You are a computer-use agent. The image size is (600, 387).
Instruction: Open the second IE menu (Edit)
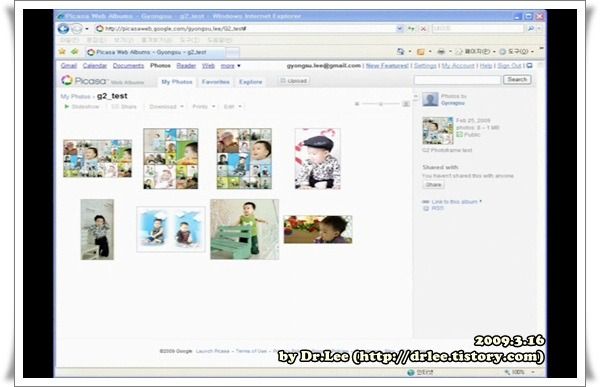coord(96,40)
